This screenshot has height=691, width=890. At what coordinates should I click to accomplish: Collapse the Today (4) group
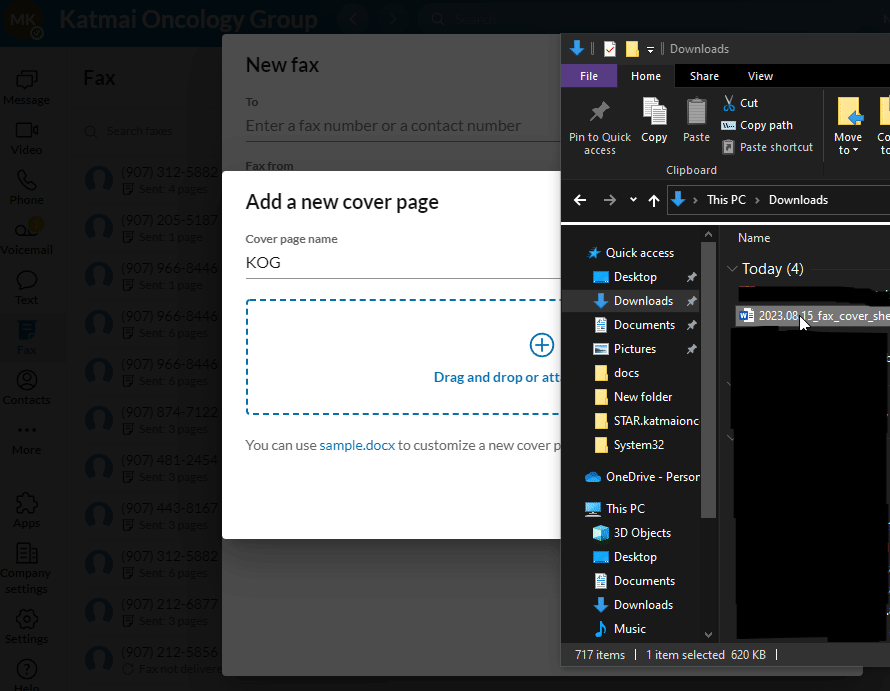coord(732,269)
